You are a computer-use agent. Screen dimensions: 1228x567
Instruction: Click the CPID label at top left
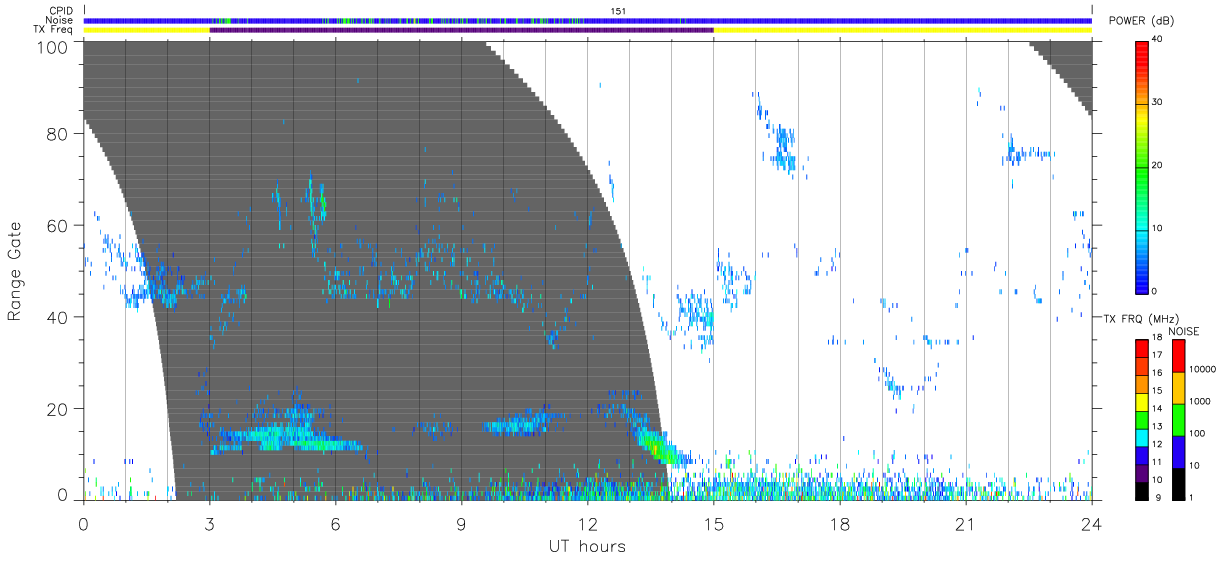[60, 10]
